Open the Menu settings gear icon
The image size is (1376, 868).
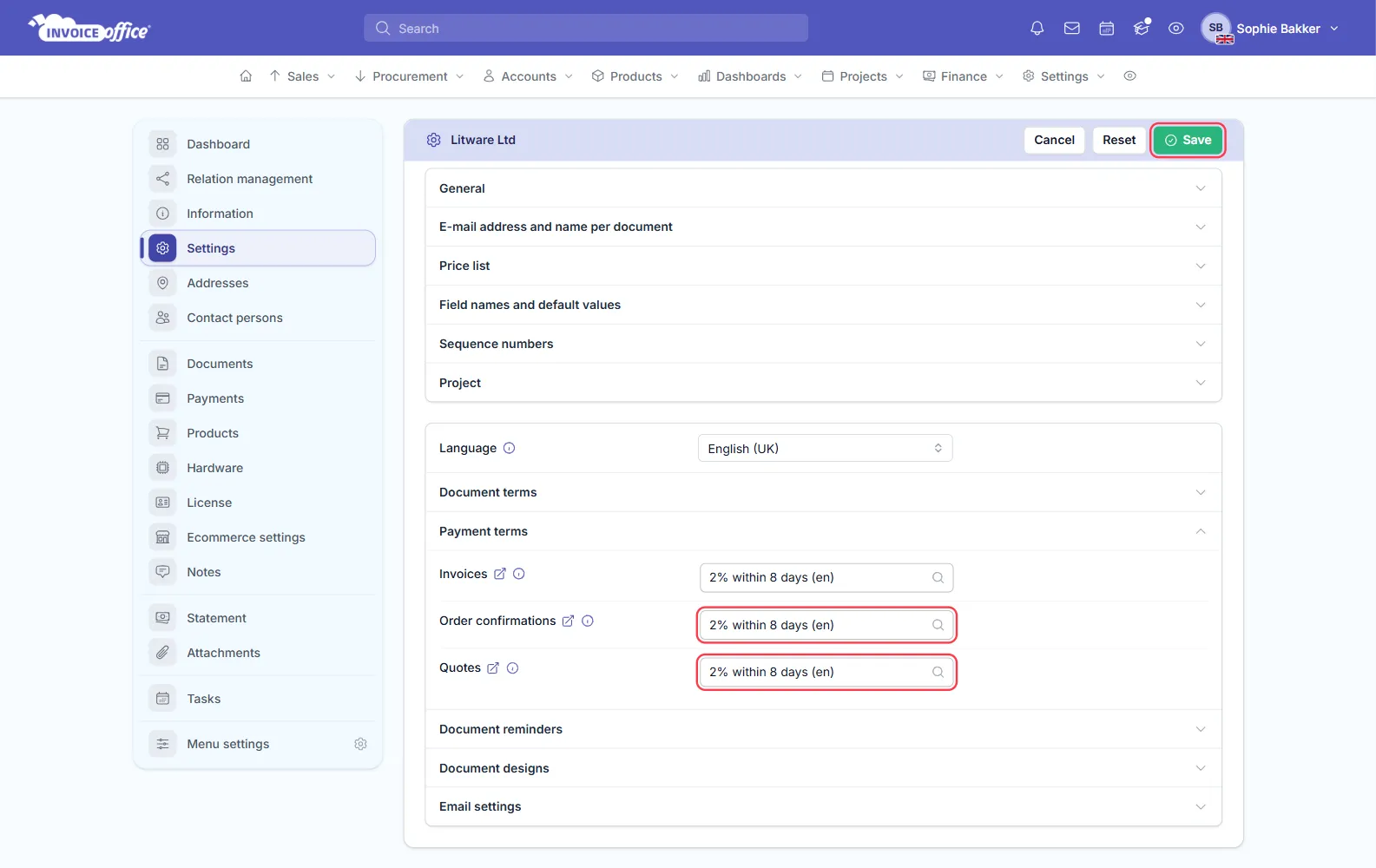click(x=361, y=744)
